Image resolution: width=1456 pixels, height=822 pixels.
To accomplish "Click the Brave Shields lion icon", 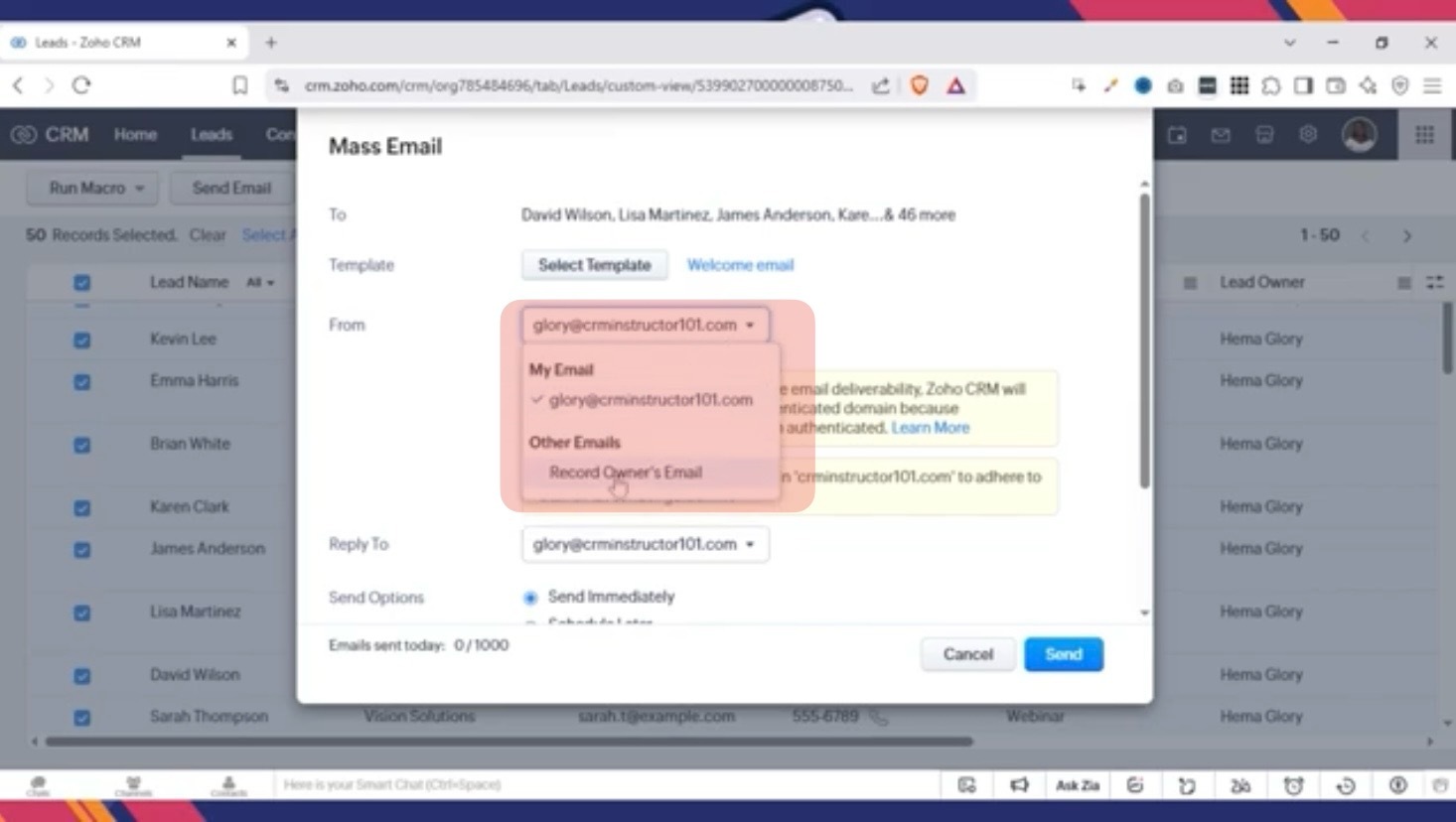I will click(920, 85).
